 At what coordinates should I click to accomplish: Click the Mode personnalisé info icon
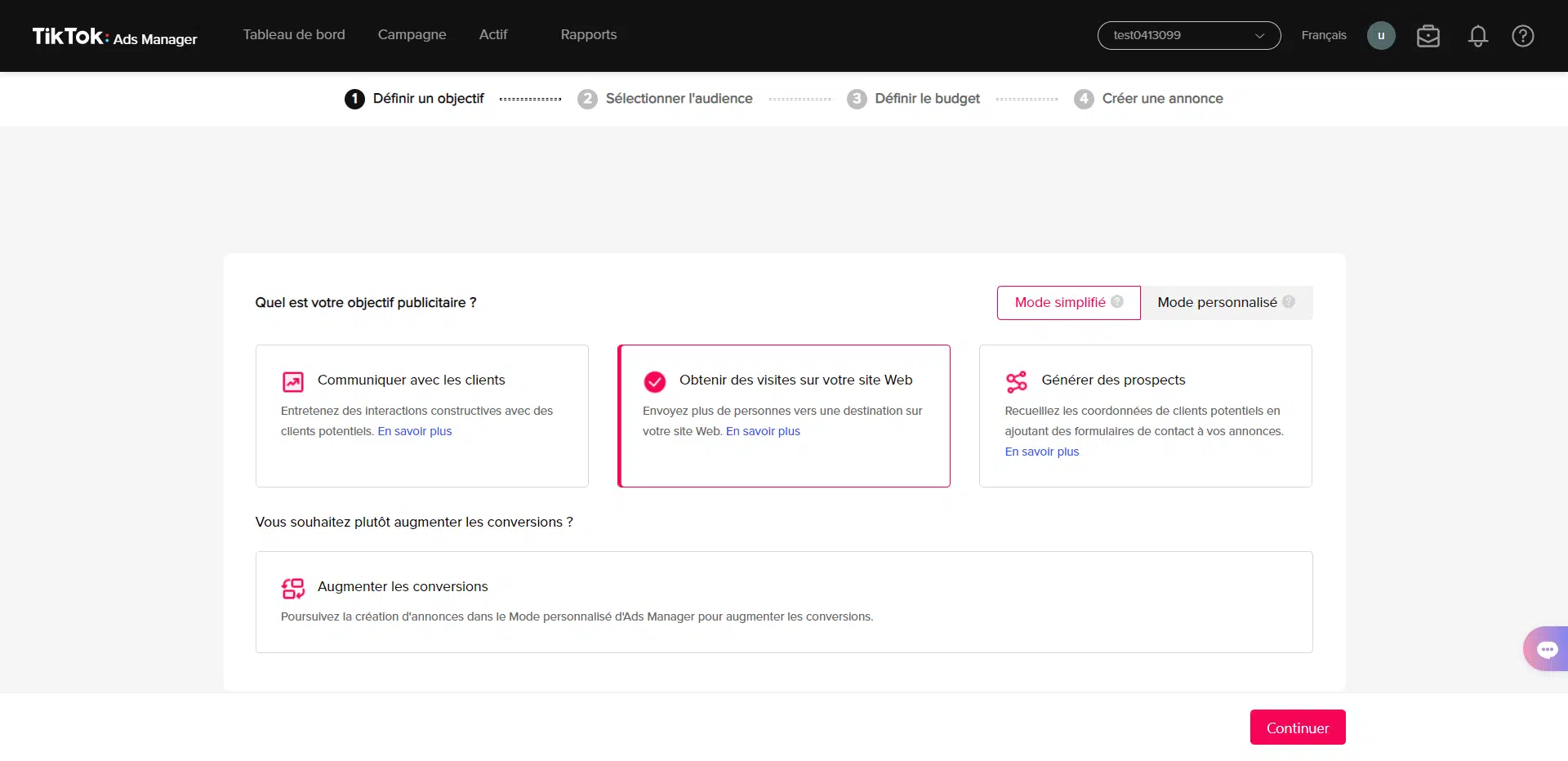(1289, 302)
